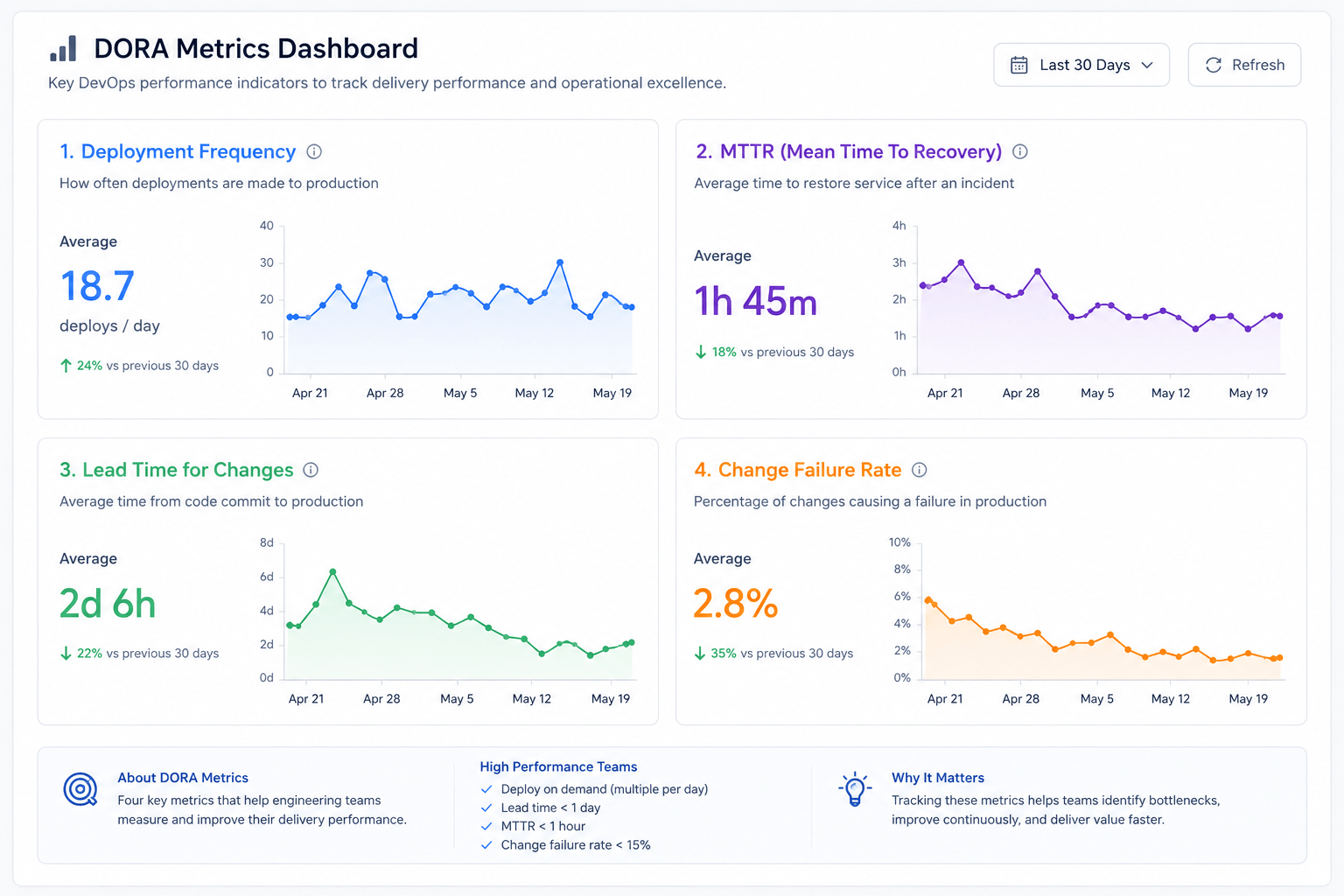Refresh the dashboard data

point(1244,65)
